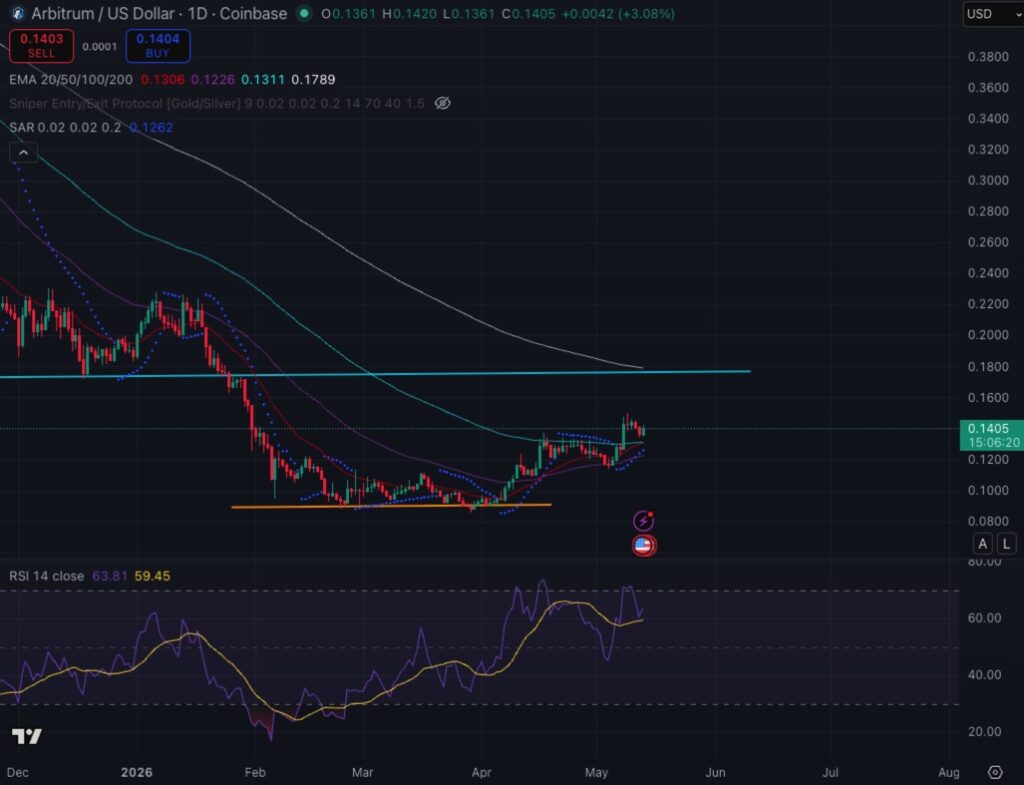Screen dimensions: 1024x785
Task: Click the 0.1404 BUY button
Action: point(157,46)
